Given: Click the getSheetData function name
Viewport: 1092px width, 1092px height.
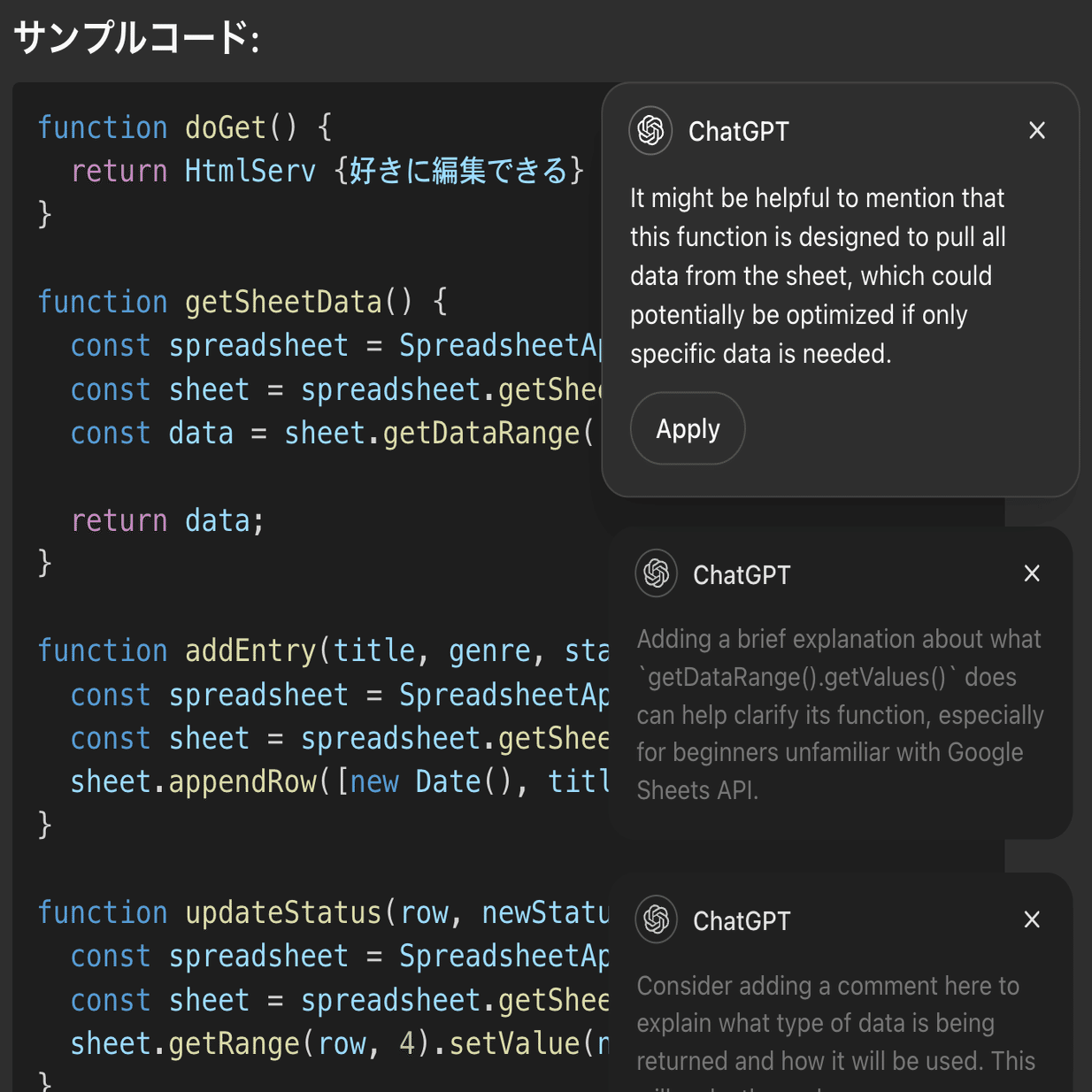Looking at the screenshot, I should pyautogui.click(x=283, y=302).
